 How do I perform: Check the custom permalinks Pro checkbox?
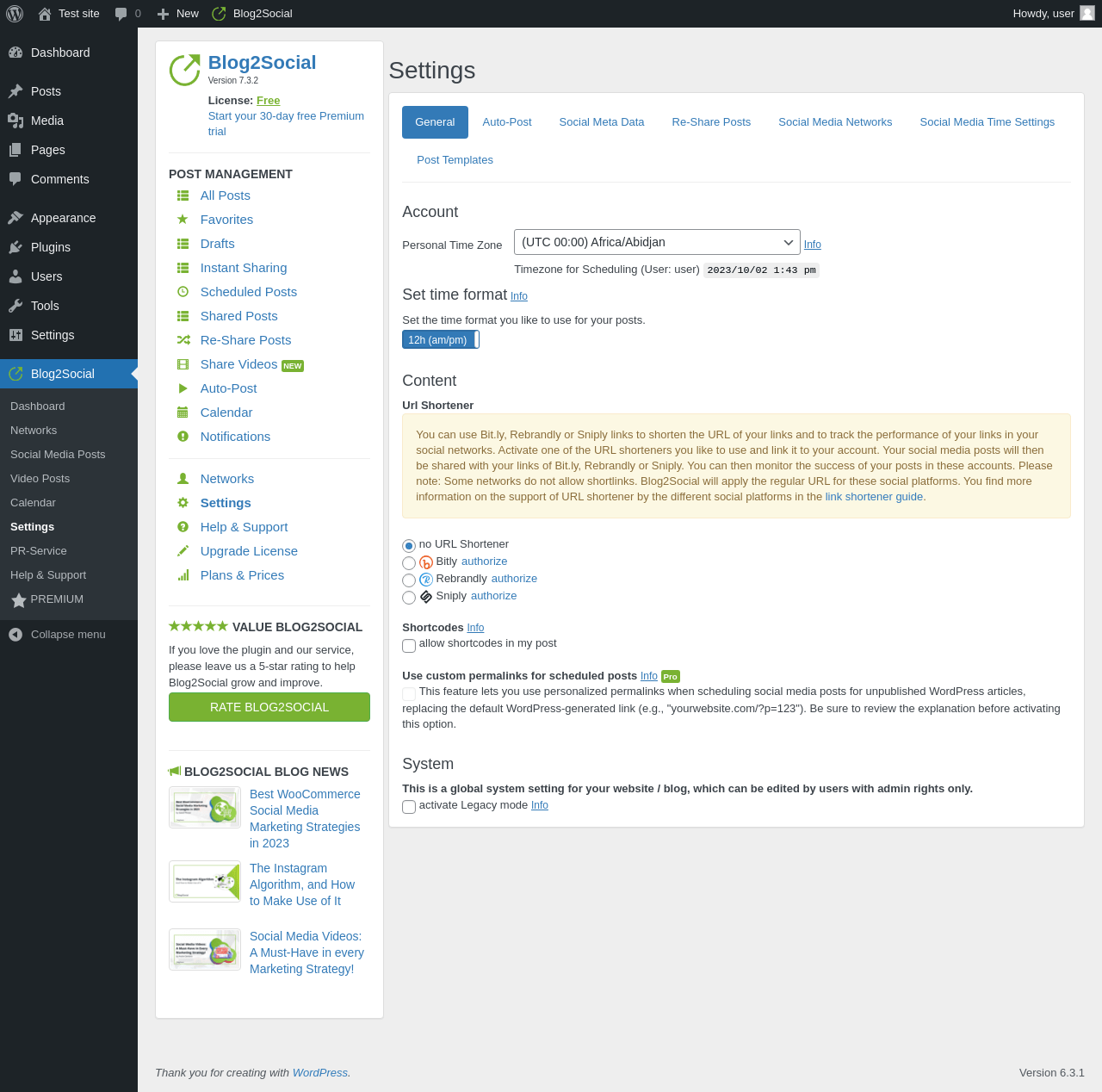(x=409, y=693)
